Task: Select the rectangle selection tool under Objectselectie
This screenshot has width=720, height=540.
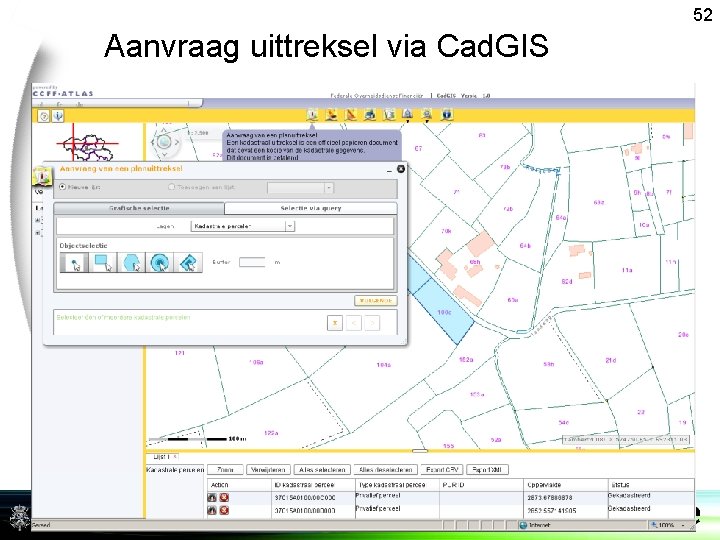Action: click(x=103, y=263)
